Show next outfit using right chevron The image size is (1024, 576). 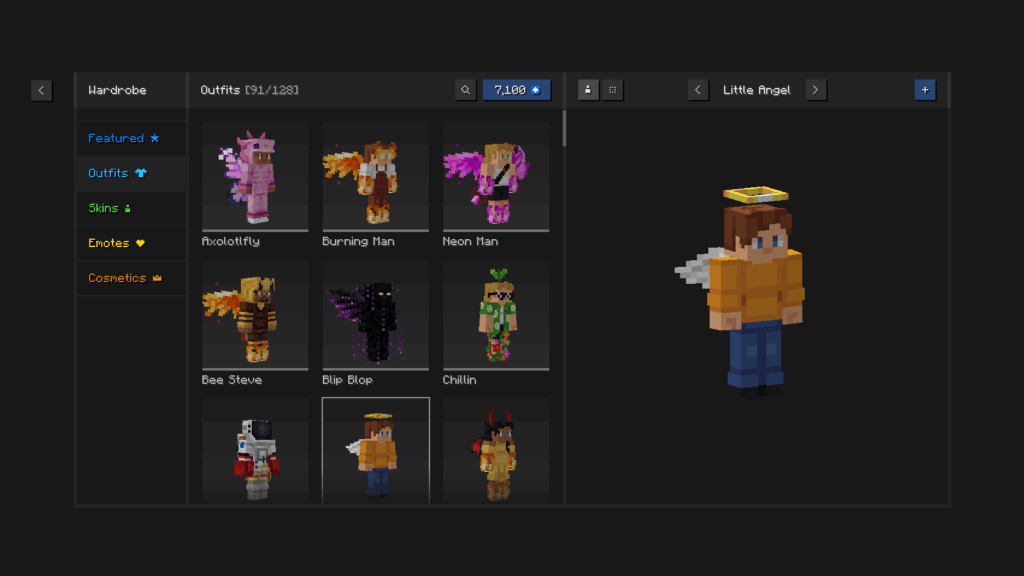(816, 90)
